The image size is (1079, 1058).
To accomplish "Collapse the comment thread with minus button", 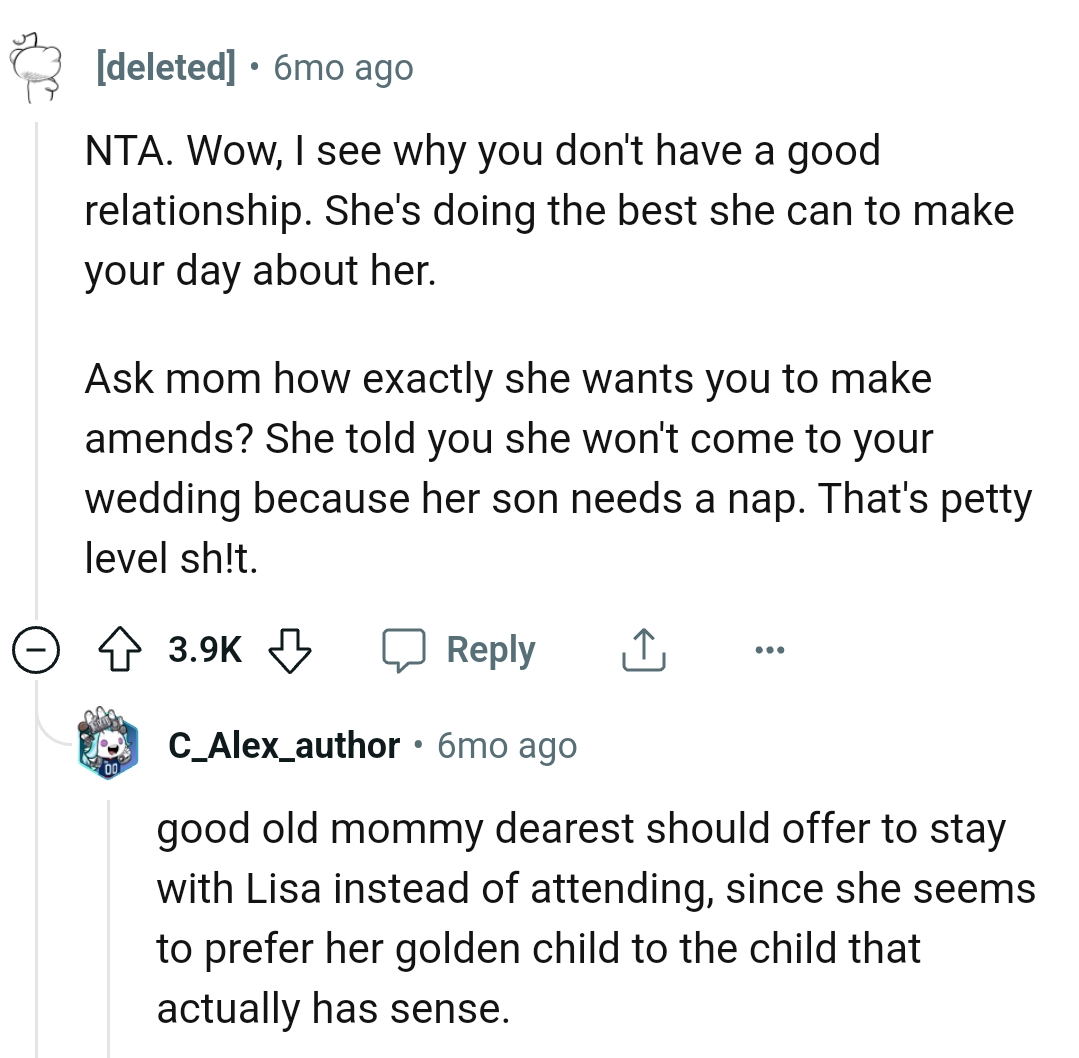I will (x=36, y=649).
